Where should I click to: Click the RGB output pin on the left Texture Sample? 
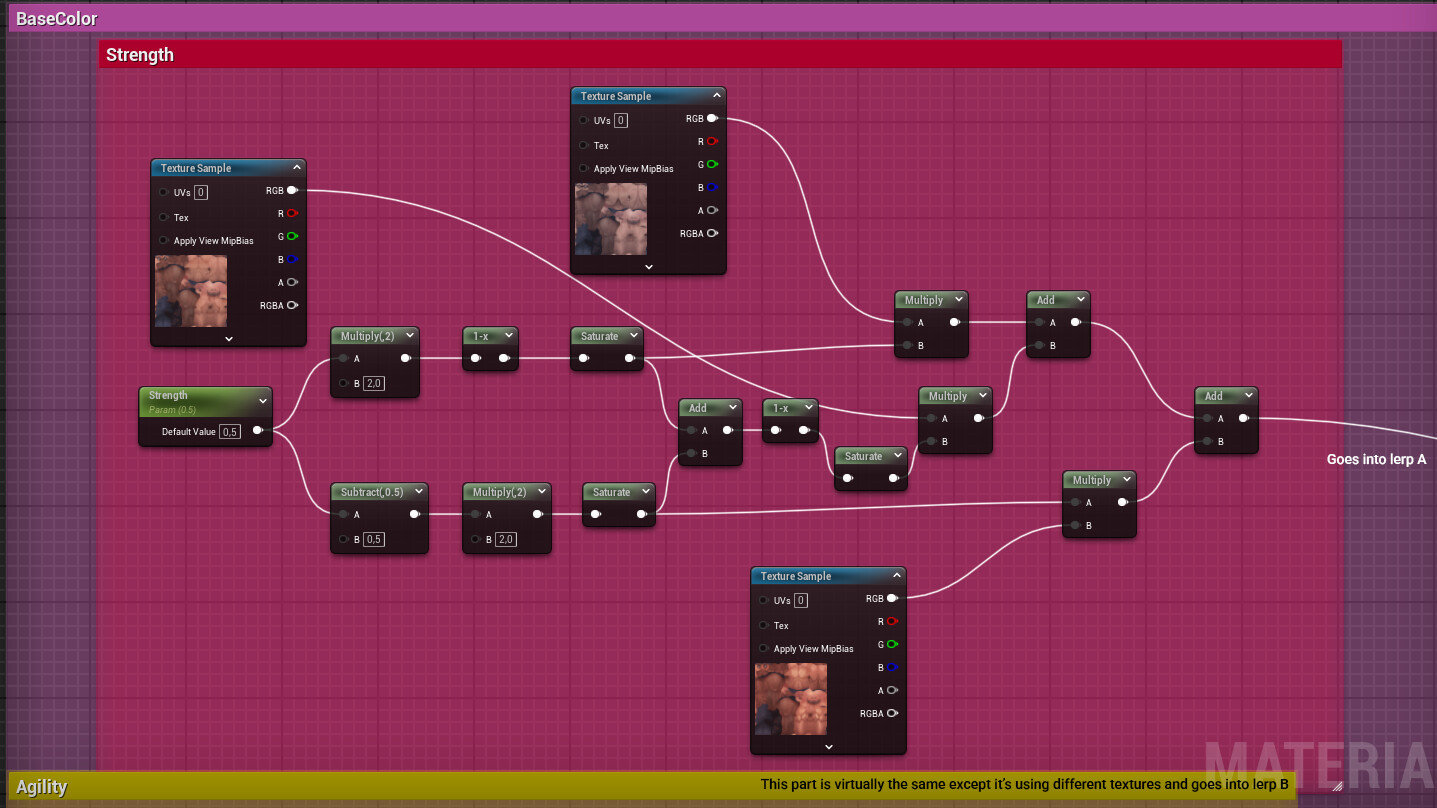(293, 190)
